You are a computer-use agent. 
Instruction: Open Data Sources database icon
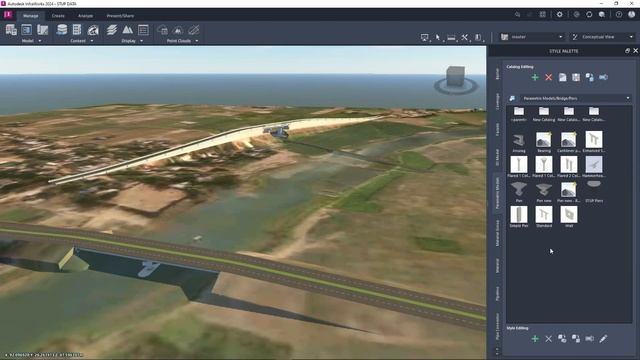click(x=62, y=30)
